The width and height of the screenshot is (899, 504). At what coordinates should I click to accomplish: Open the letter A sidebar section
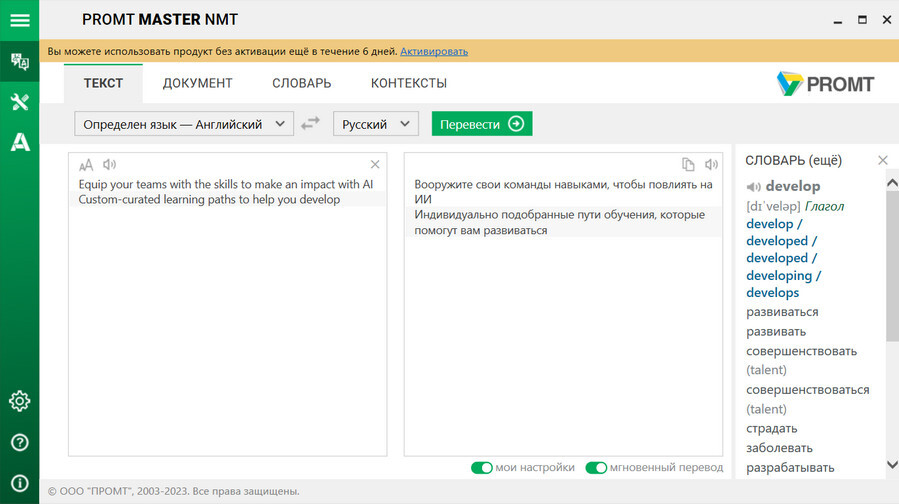19,142
